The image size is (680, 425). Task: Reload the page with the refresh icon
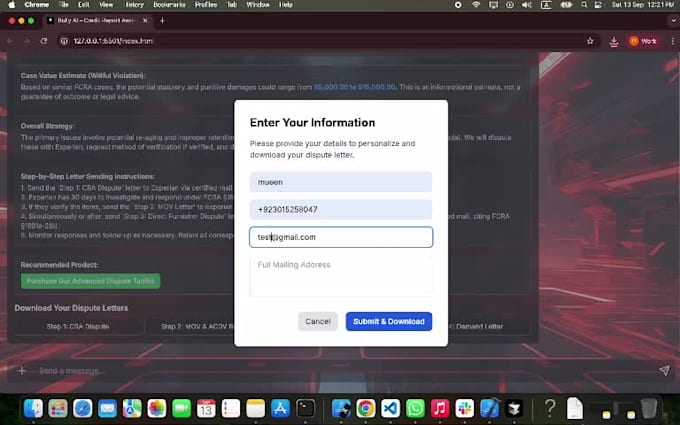tap(44, 41)
